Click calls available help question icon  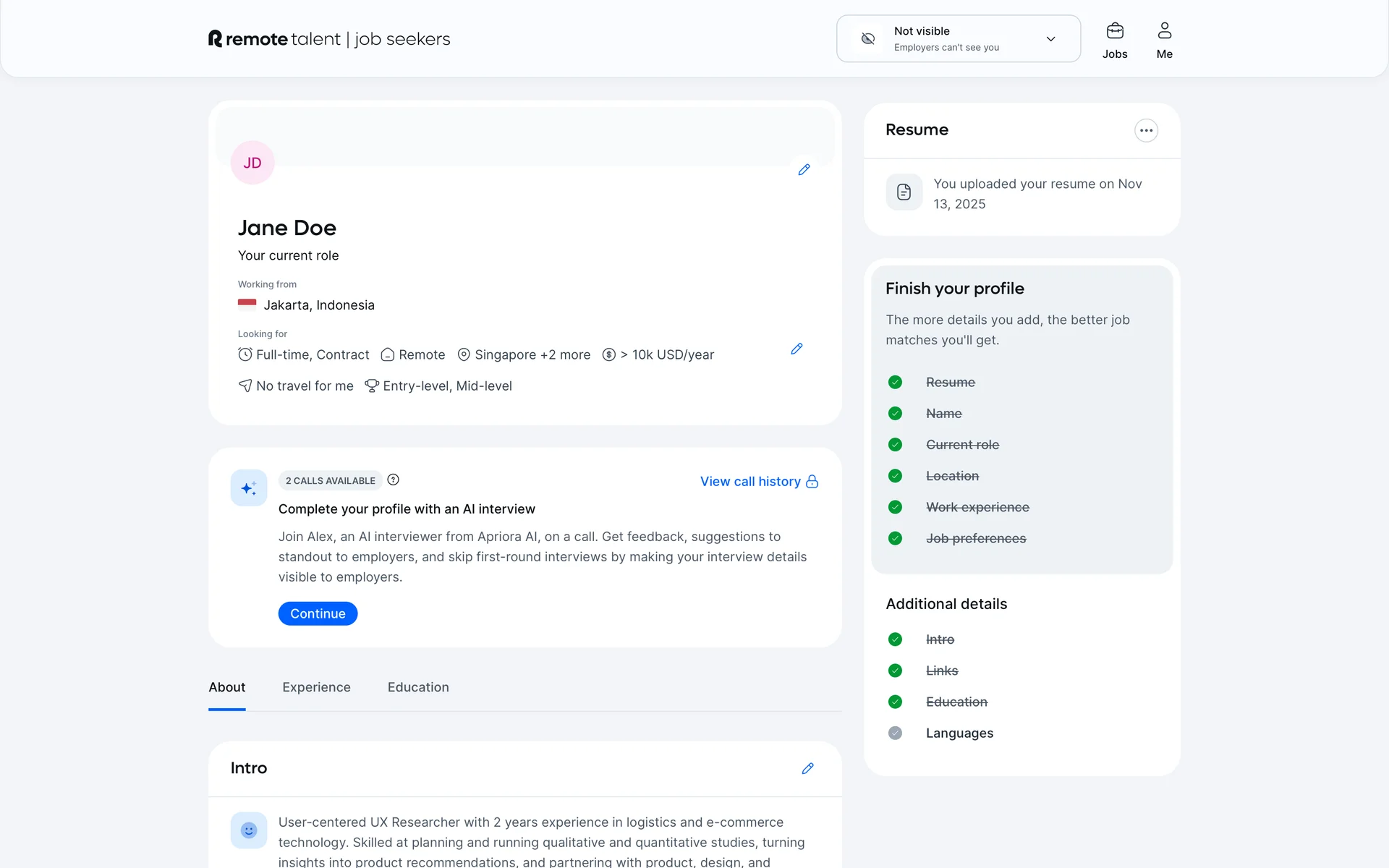click(x=393, y=480)
